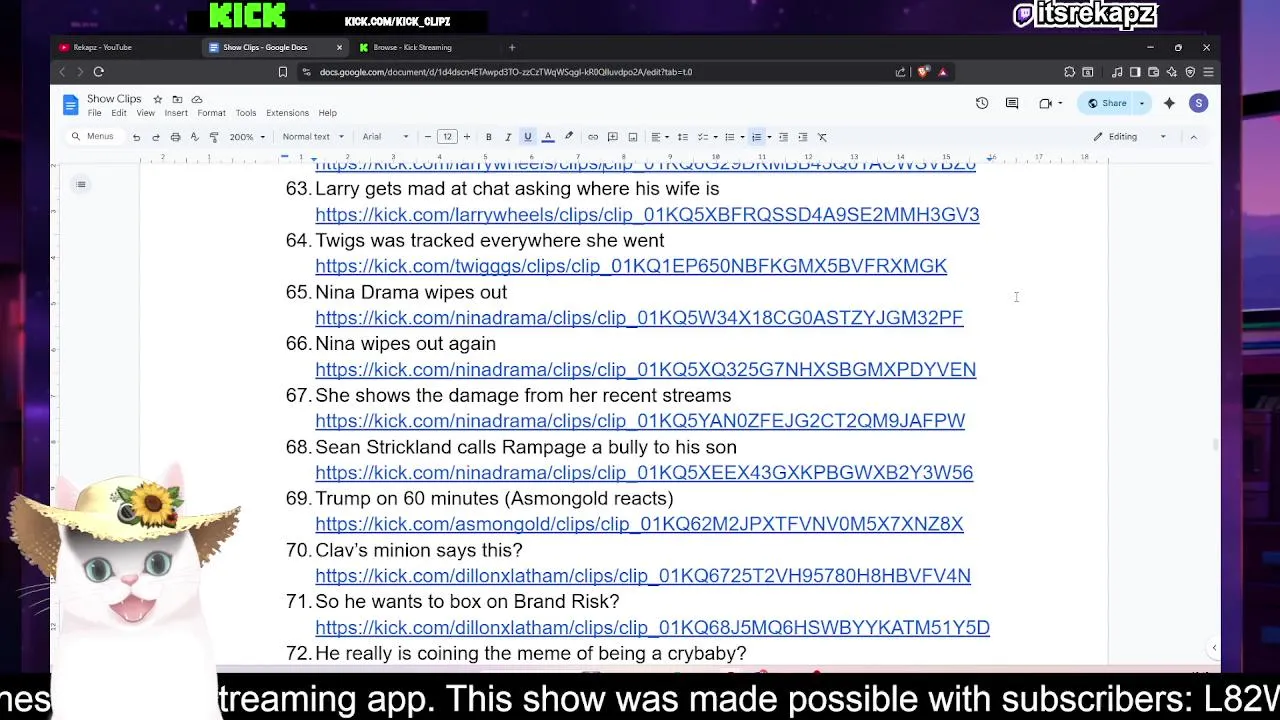Select the Paint format roller tool
1280x720 pixels.
pos(214,137)
